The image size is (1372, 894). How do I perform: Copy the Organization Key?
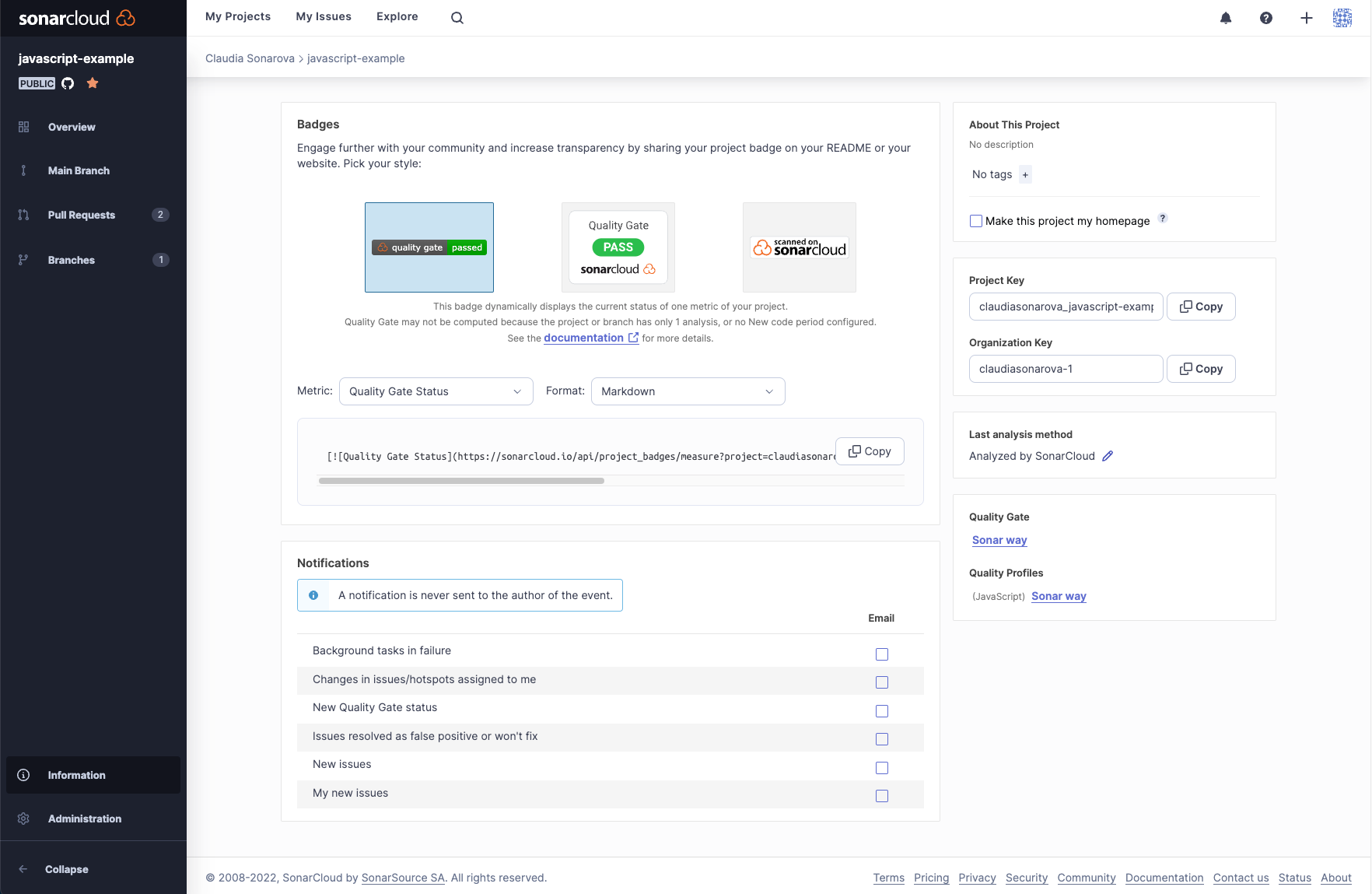(x=1201, y=369)
